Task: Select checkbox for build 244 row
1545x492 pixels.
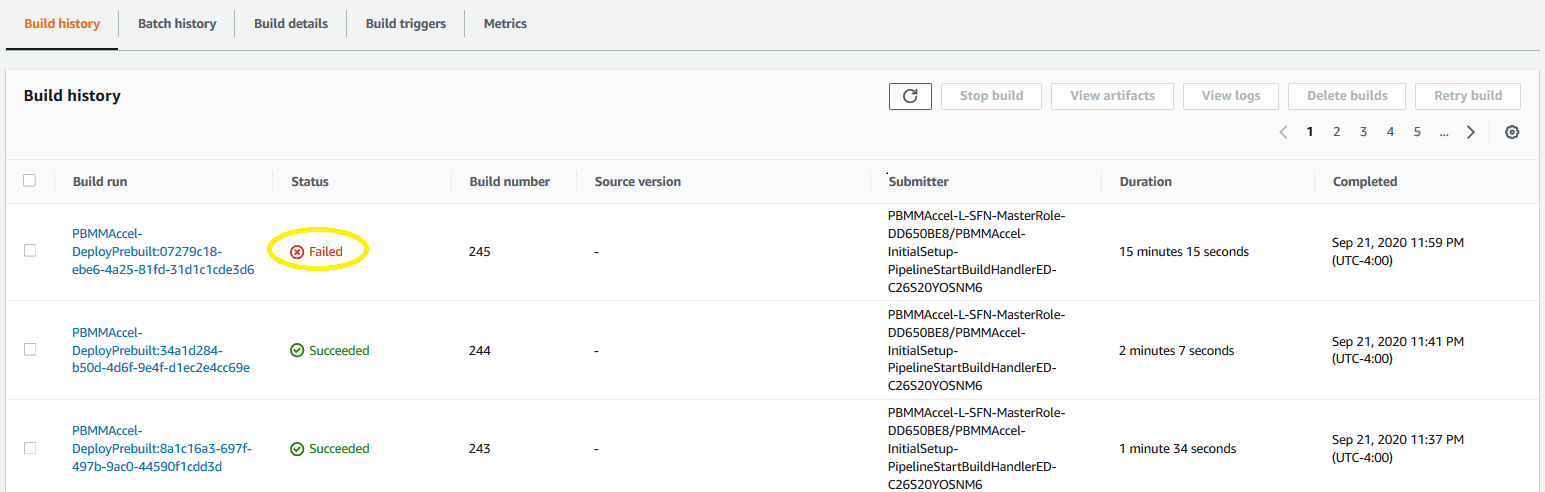Action: (x=30, y=350)
